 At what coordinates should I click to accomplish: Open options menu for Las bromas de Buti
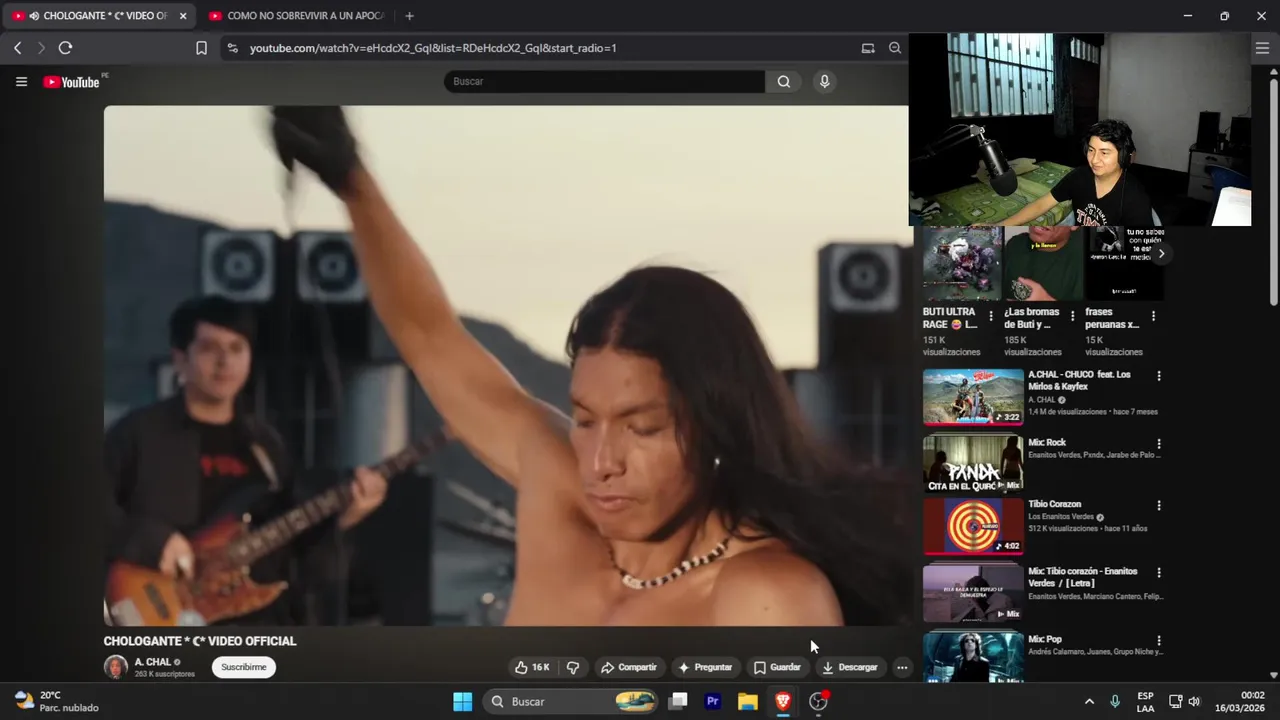pos(1072,316)
